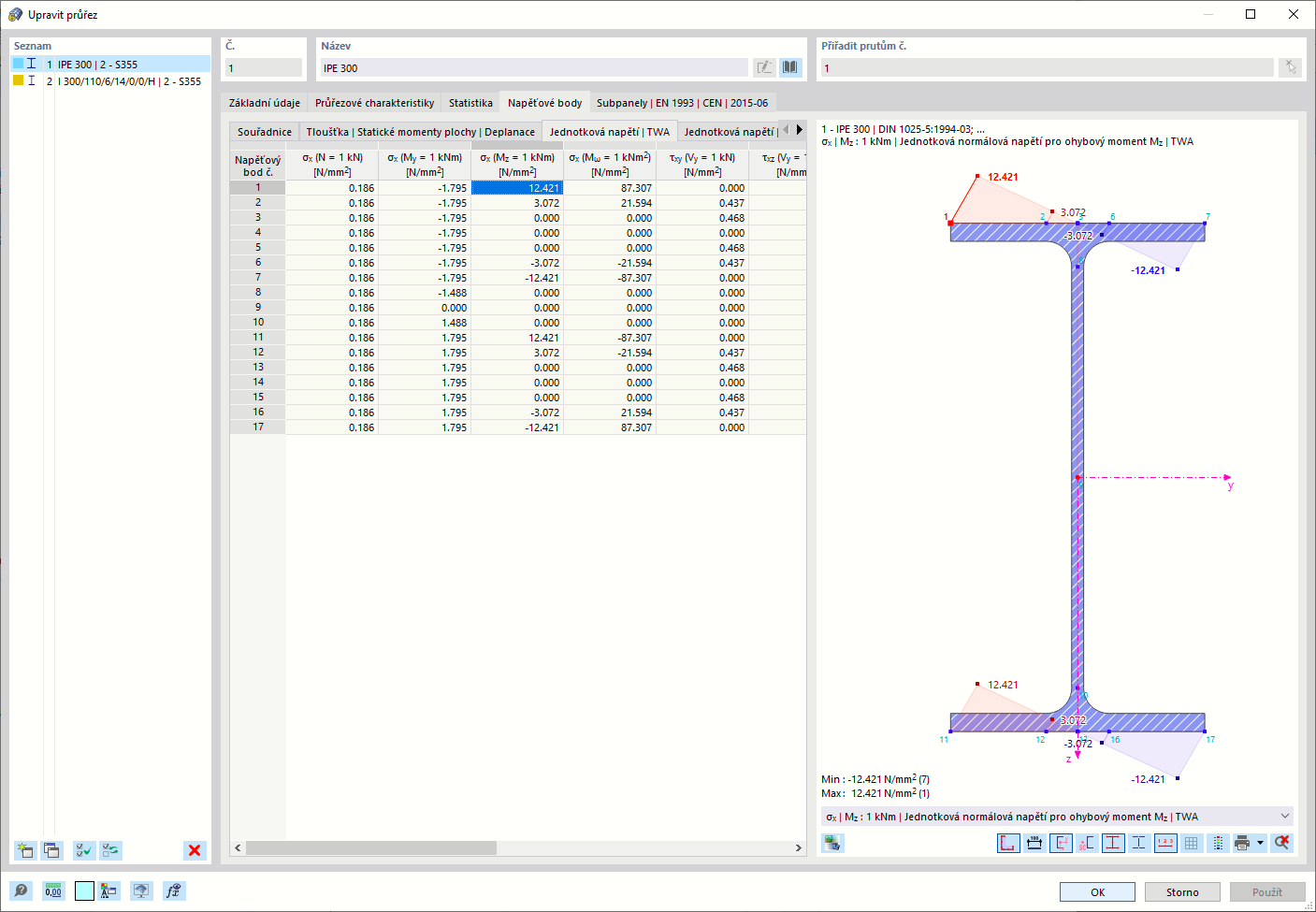
Task: Print the cross-section graphic
Action: pyautogui.click(x=1242, y=843)
